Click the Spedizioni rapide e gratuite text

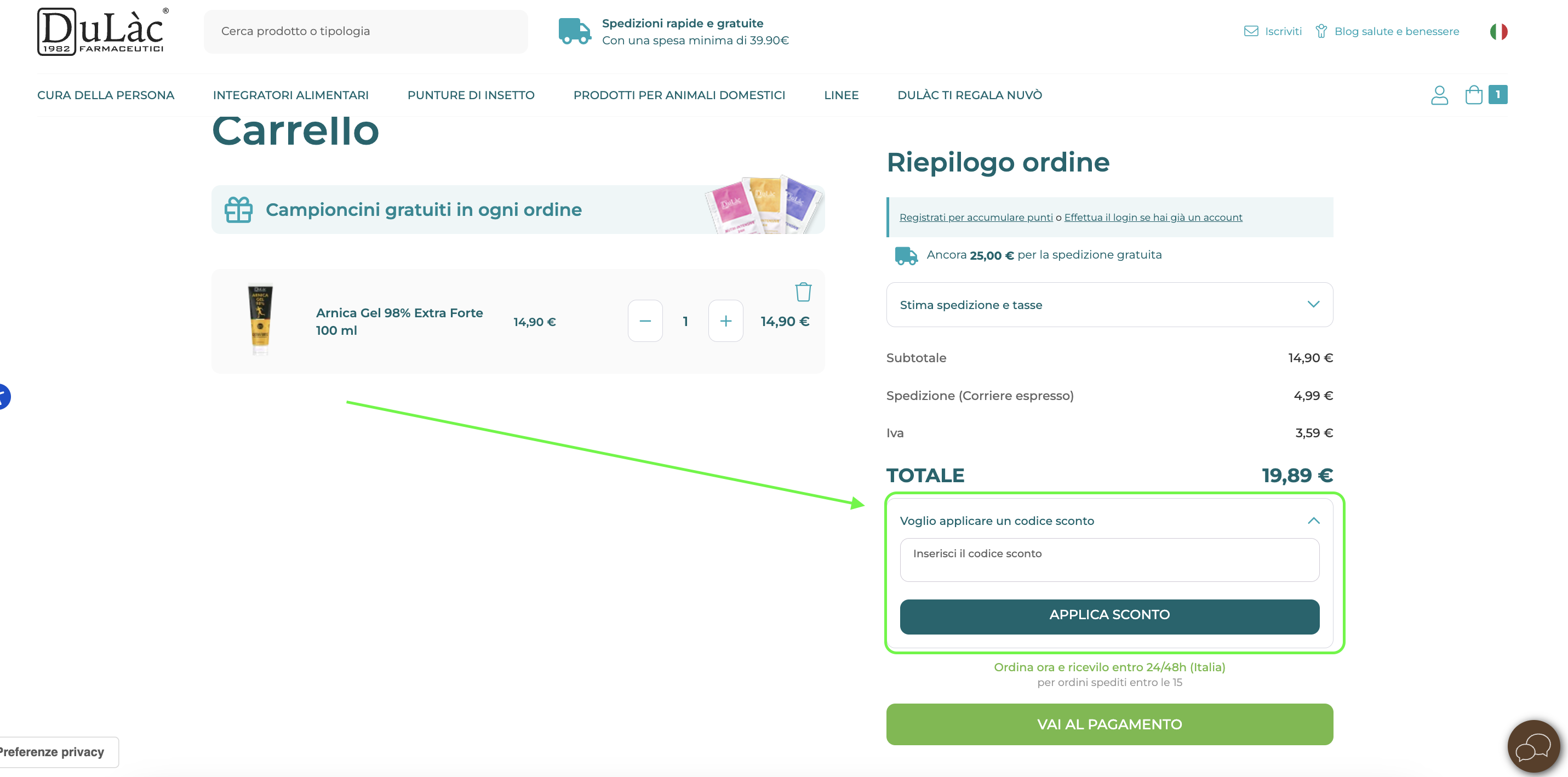tap(682, 23)
